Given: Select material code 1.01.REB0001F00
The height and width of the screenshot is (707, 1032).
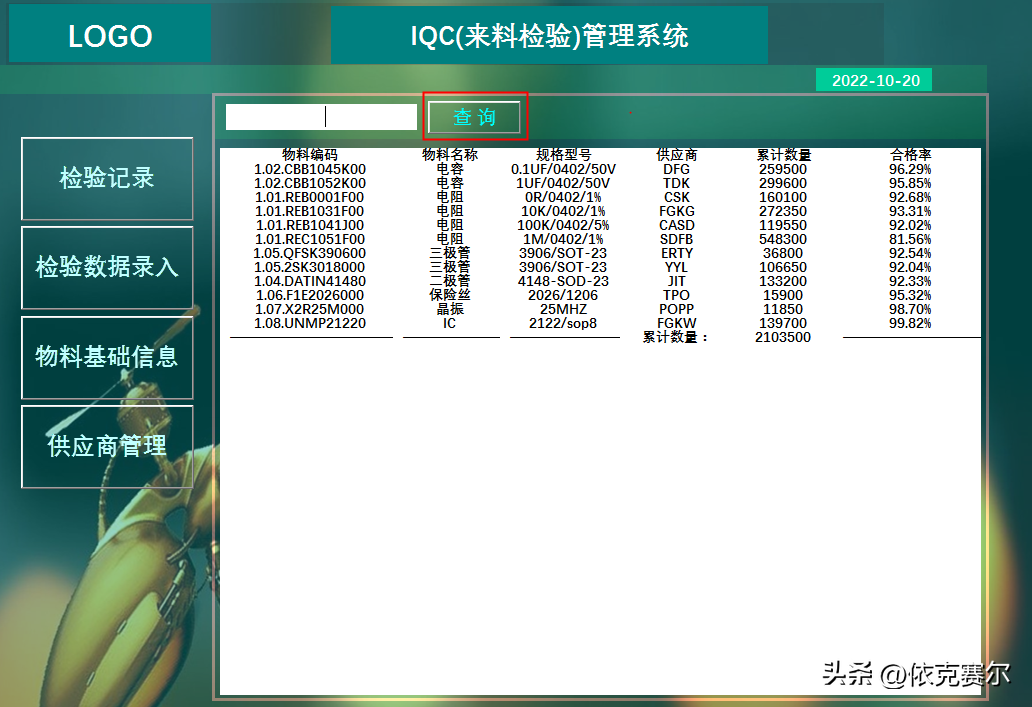Looking at the screenshot, I should (310, 197).
